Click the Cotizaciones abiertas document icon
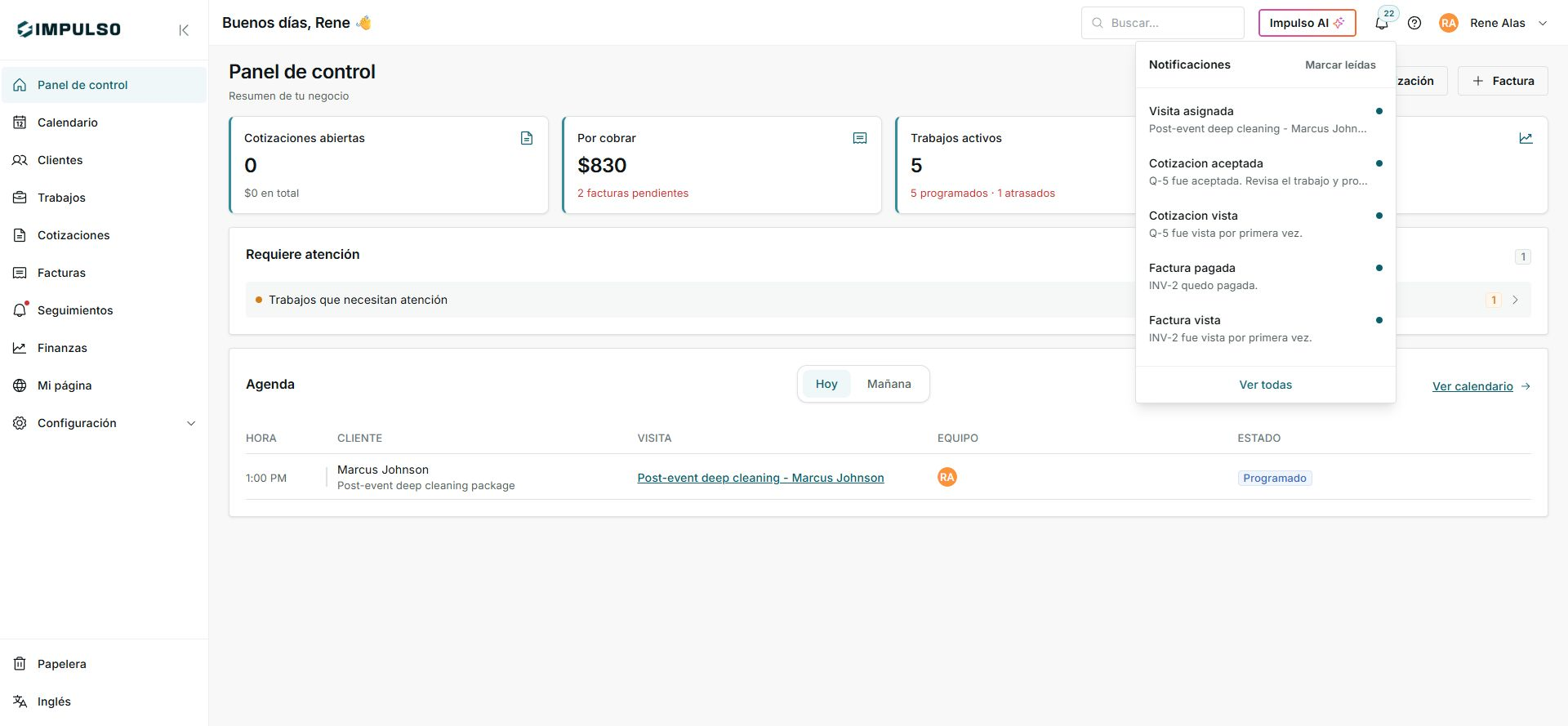 click(x=527, y=138)
